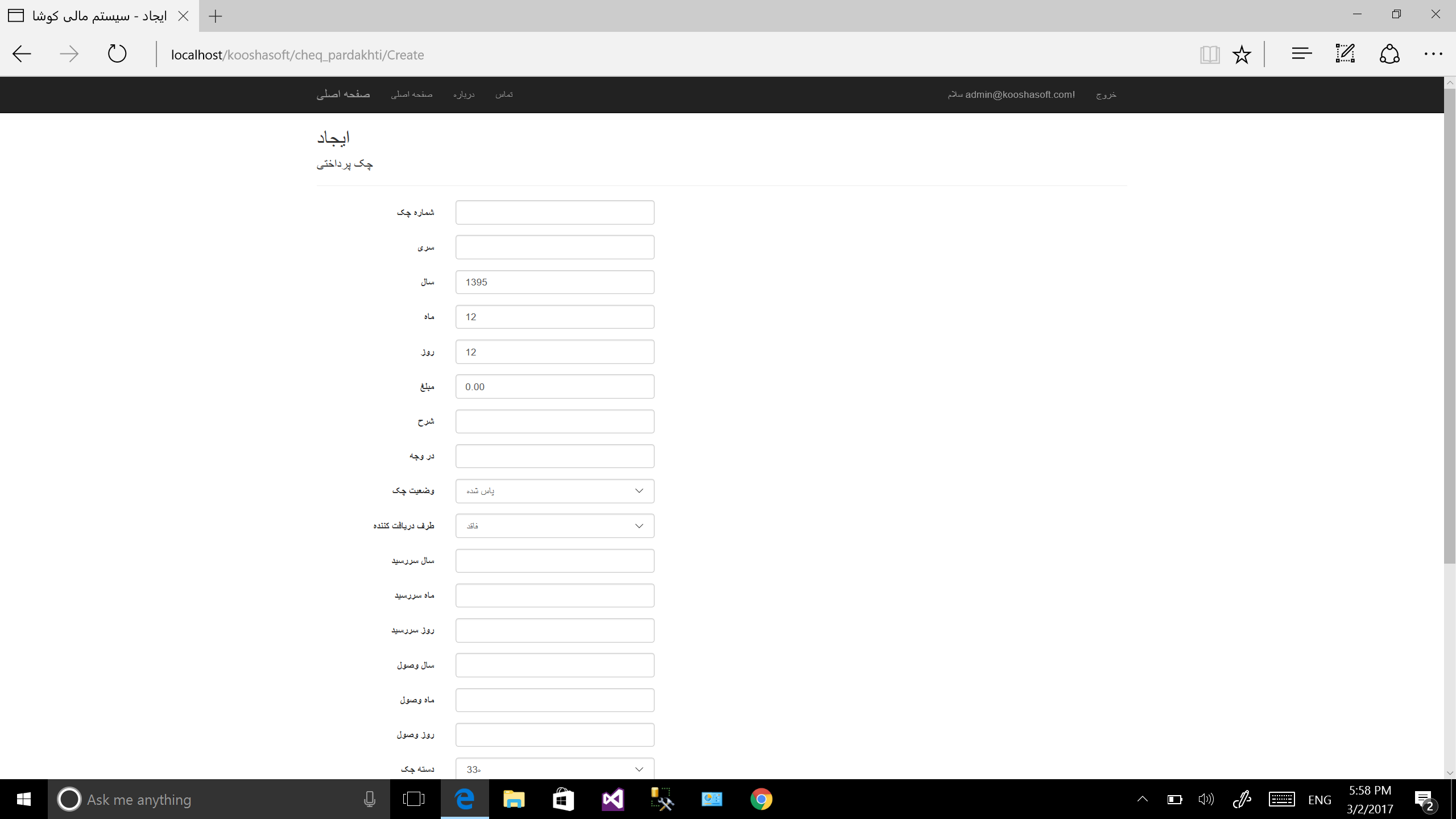Refresh the page with reload icon
The image size is (1456, 819).
pyautogui.click(x=117, y=54)
